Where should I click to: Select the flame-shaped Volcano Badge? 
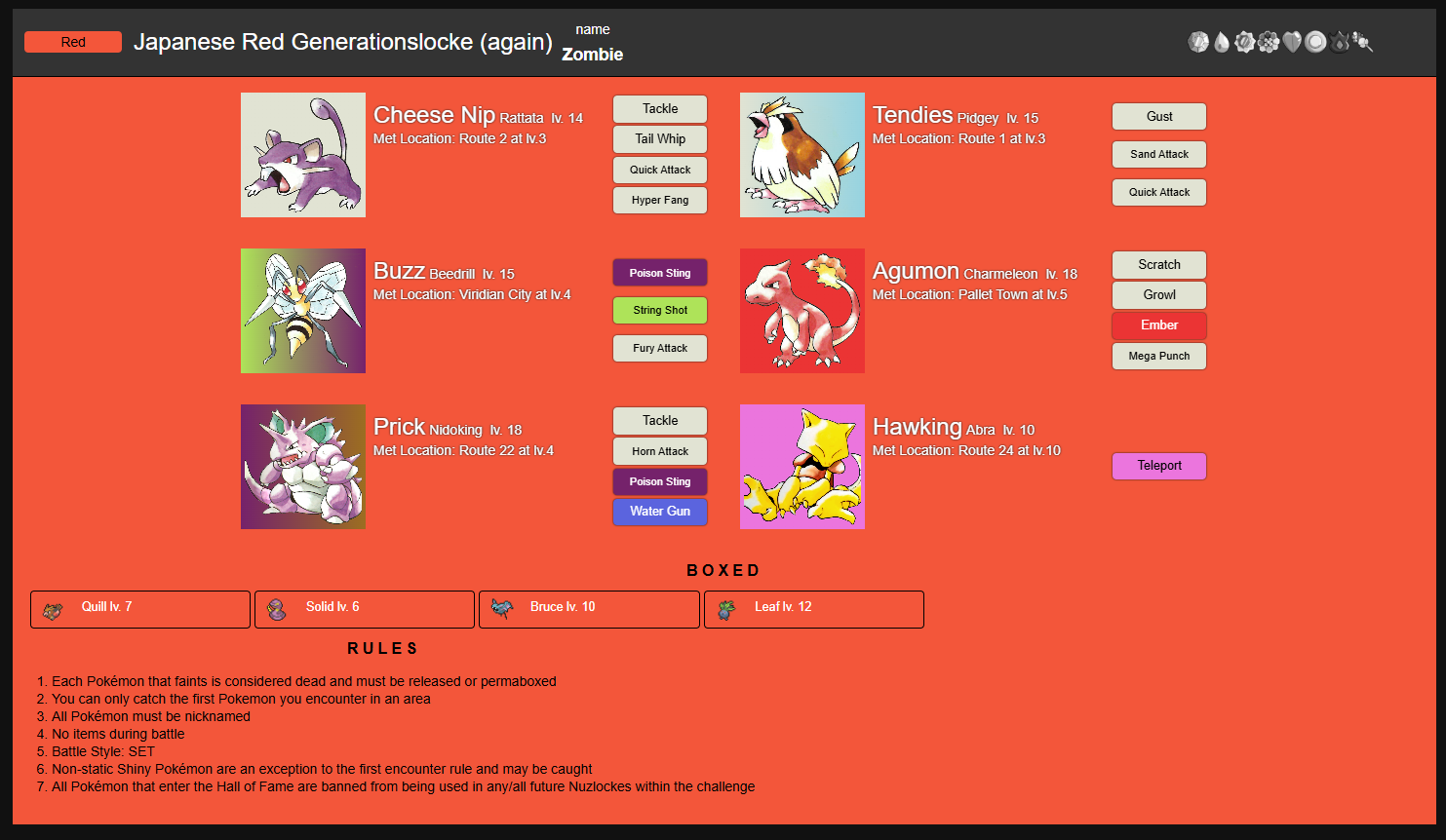pos(1340,42)
